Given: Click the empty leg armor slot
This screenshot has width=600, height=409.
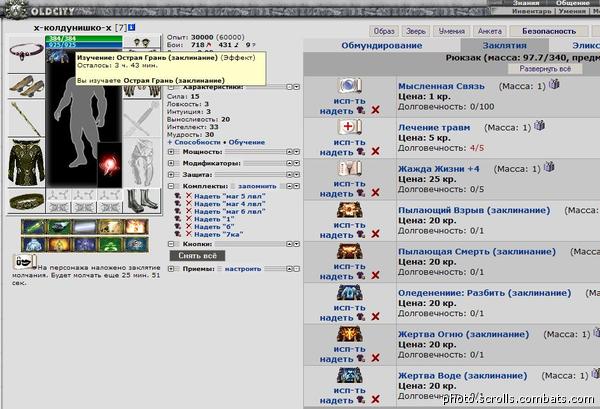Looking at the screenshot, I should coord(142,163).
